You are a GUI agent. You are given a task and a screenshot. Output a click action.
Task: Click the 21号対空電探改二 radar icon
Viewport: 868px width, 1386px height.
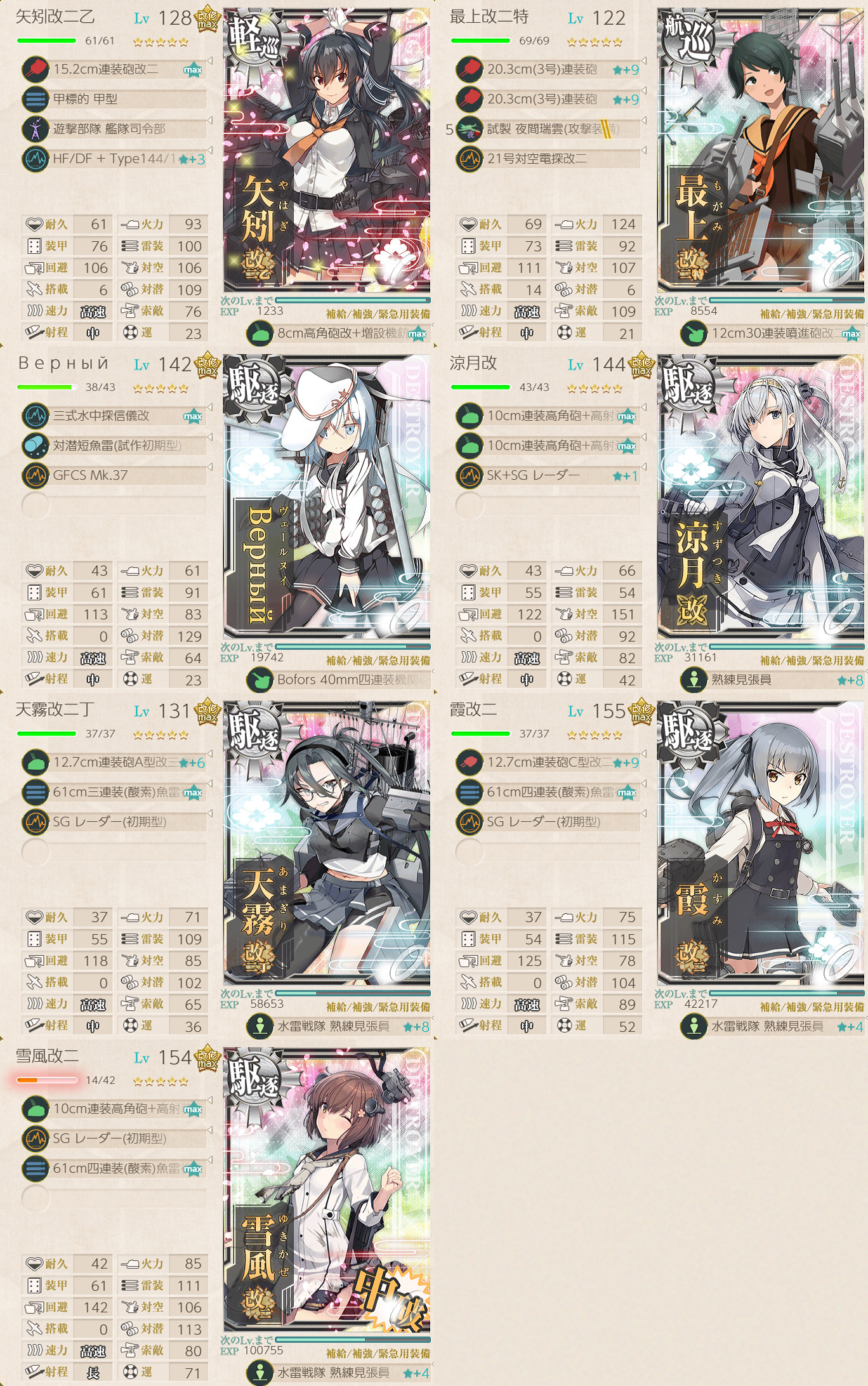click(470, 159)
